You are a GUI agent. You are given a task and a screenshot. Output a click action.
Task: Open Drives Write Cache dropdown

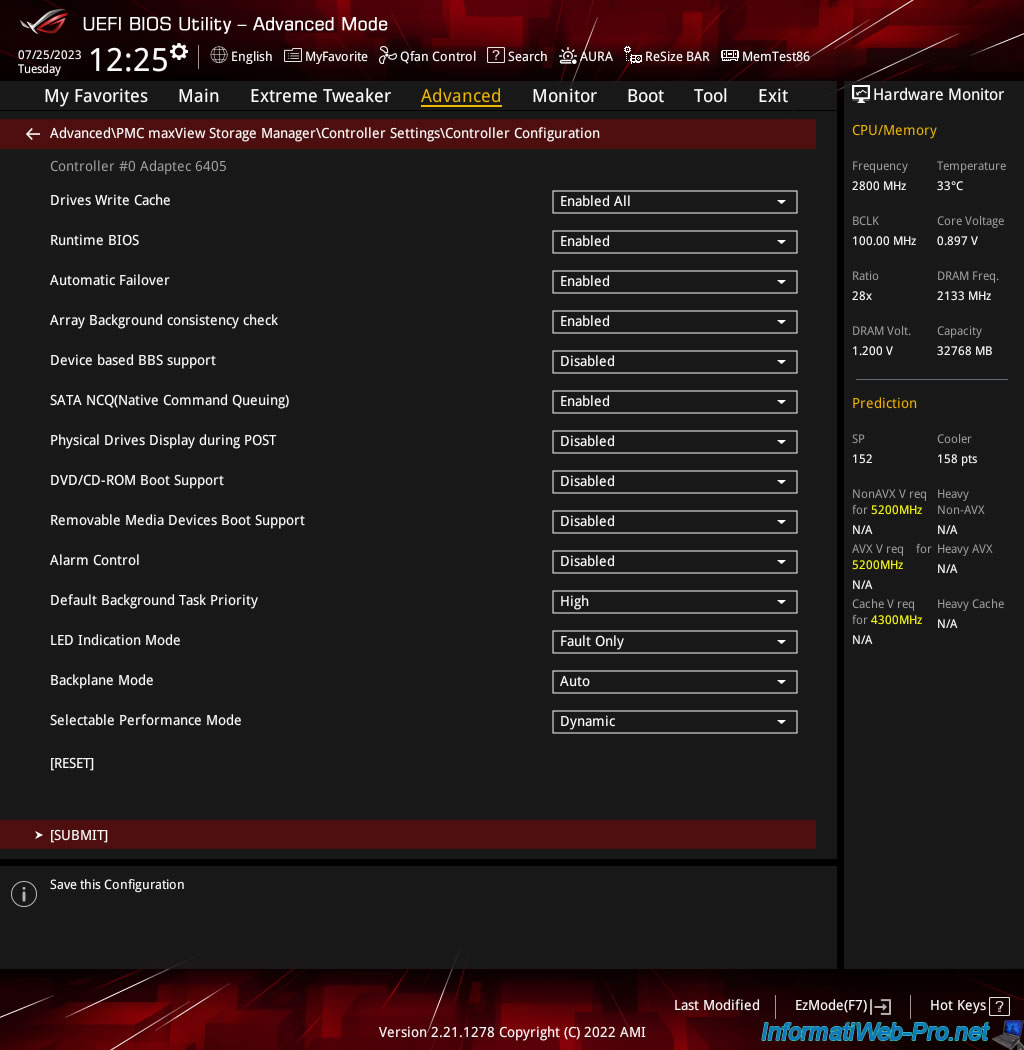pyautogui.click(x=674, y=202)
